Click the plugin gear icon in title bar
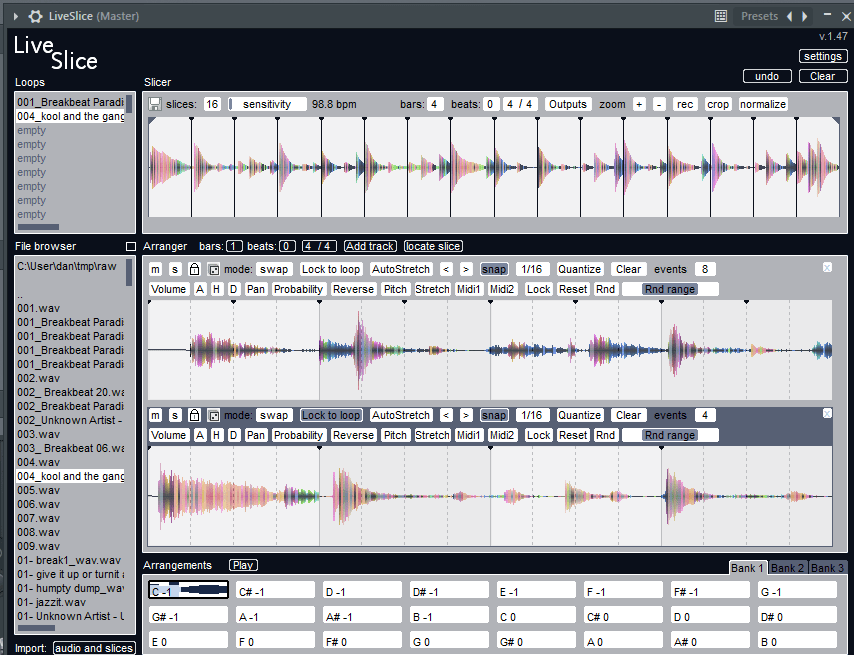This screenshot has height=655, width=854. [x=35, y=16]
